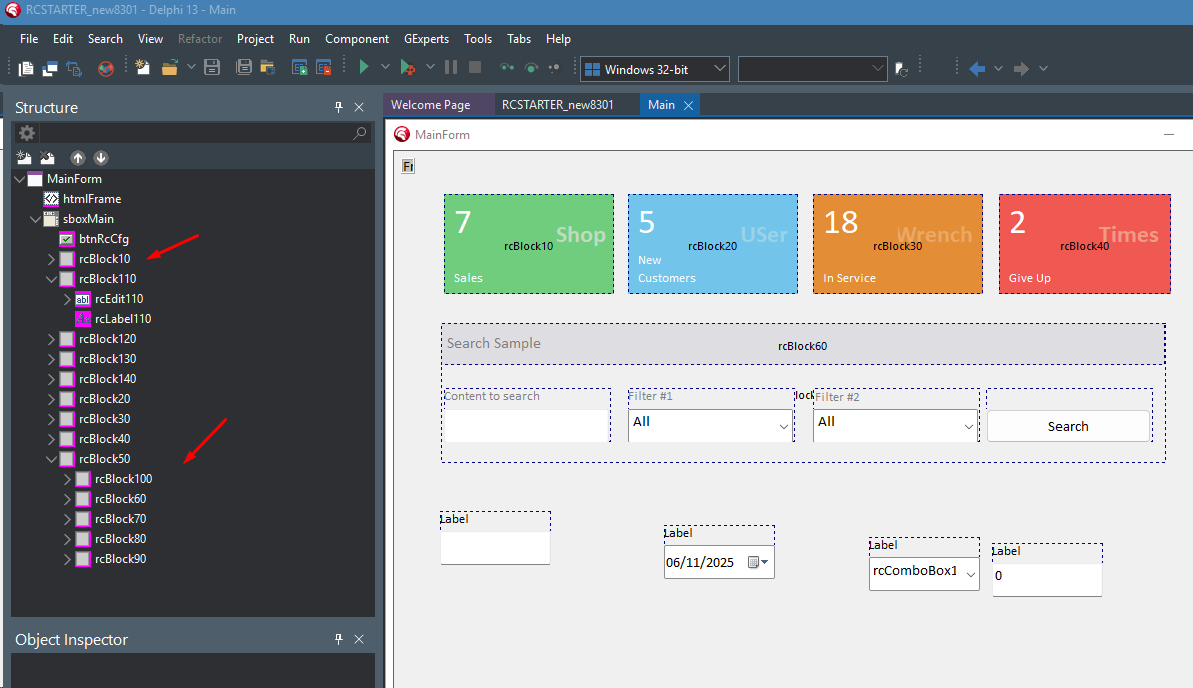Click the Remove file from project icon

324,68
